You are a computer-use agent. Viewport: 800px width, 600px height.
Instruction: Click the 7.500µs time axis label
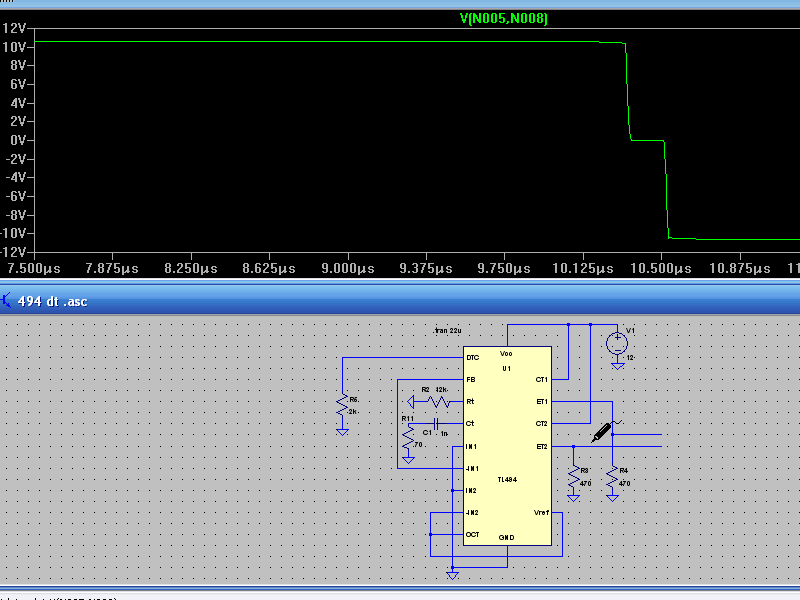(33, 268)
